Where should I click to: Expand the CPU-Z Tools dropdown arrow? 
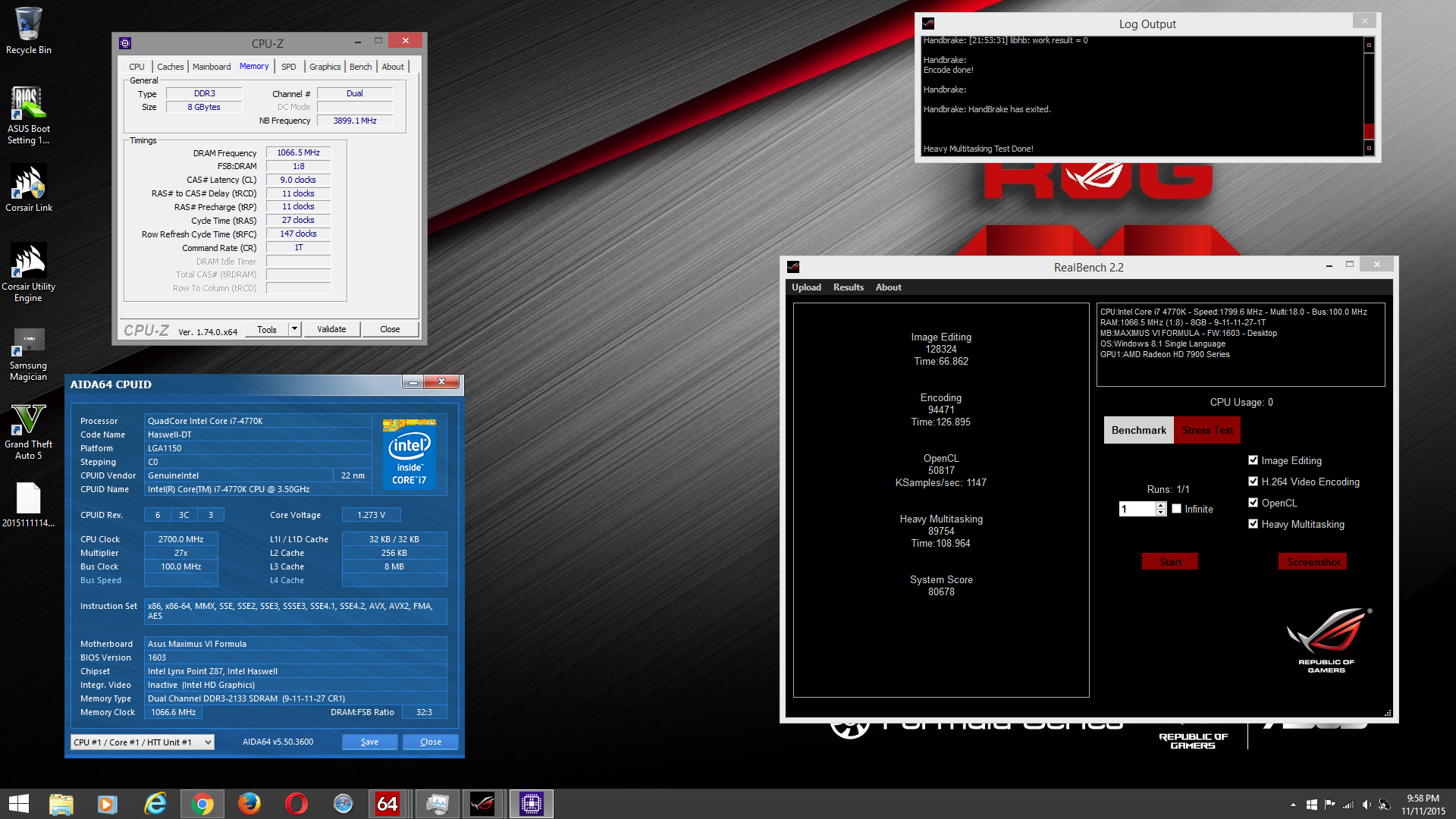(295, 329)
